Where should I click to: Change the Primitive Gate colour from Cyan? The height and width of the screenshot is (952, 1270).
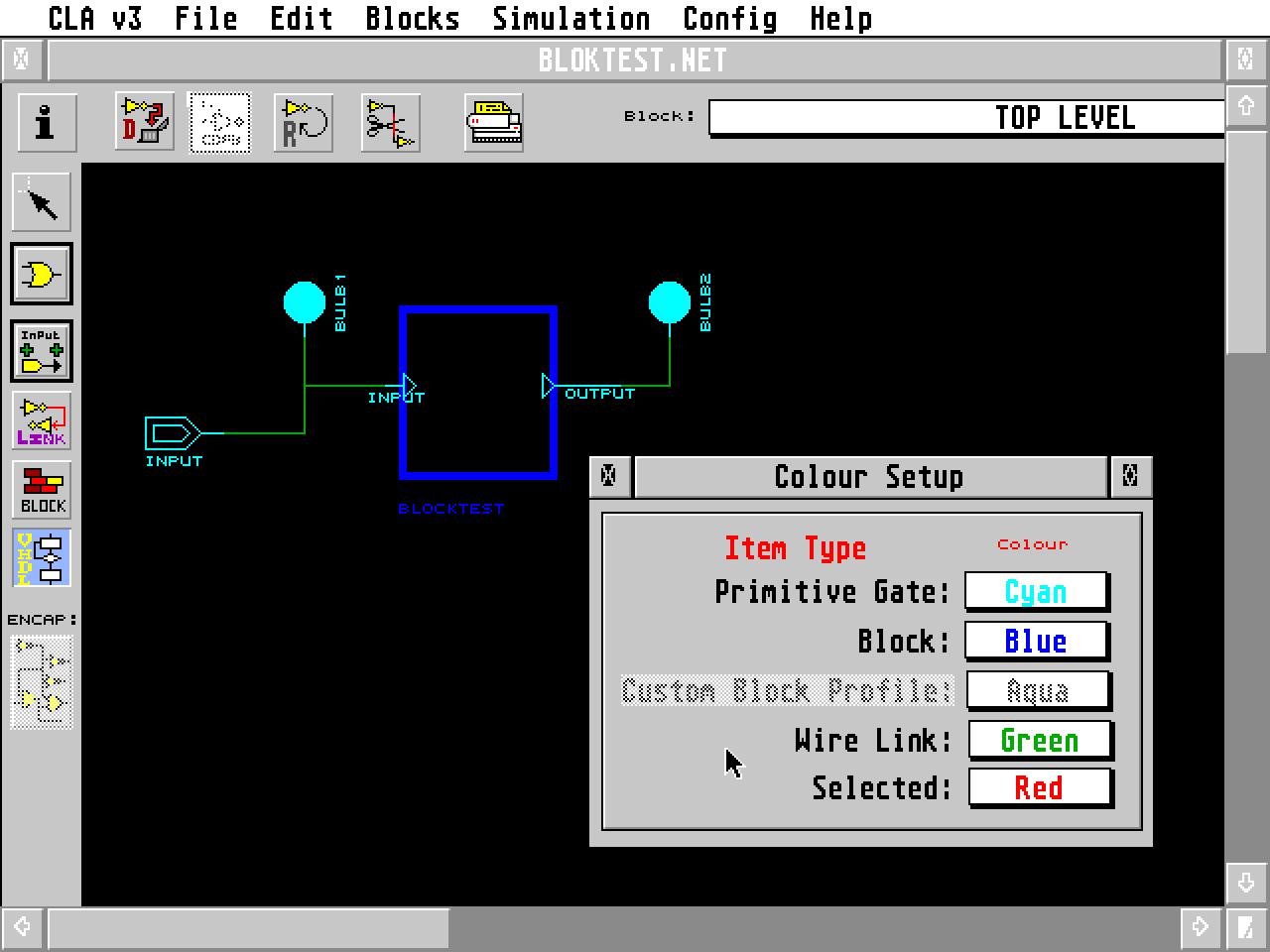(1036, 591)
